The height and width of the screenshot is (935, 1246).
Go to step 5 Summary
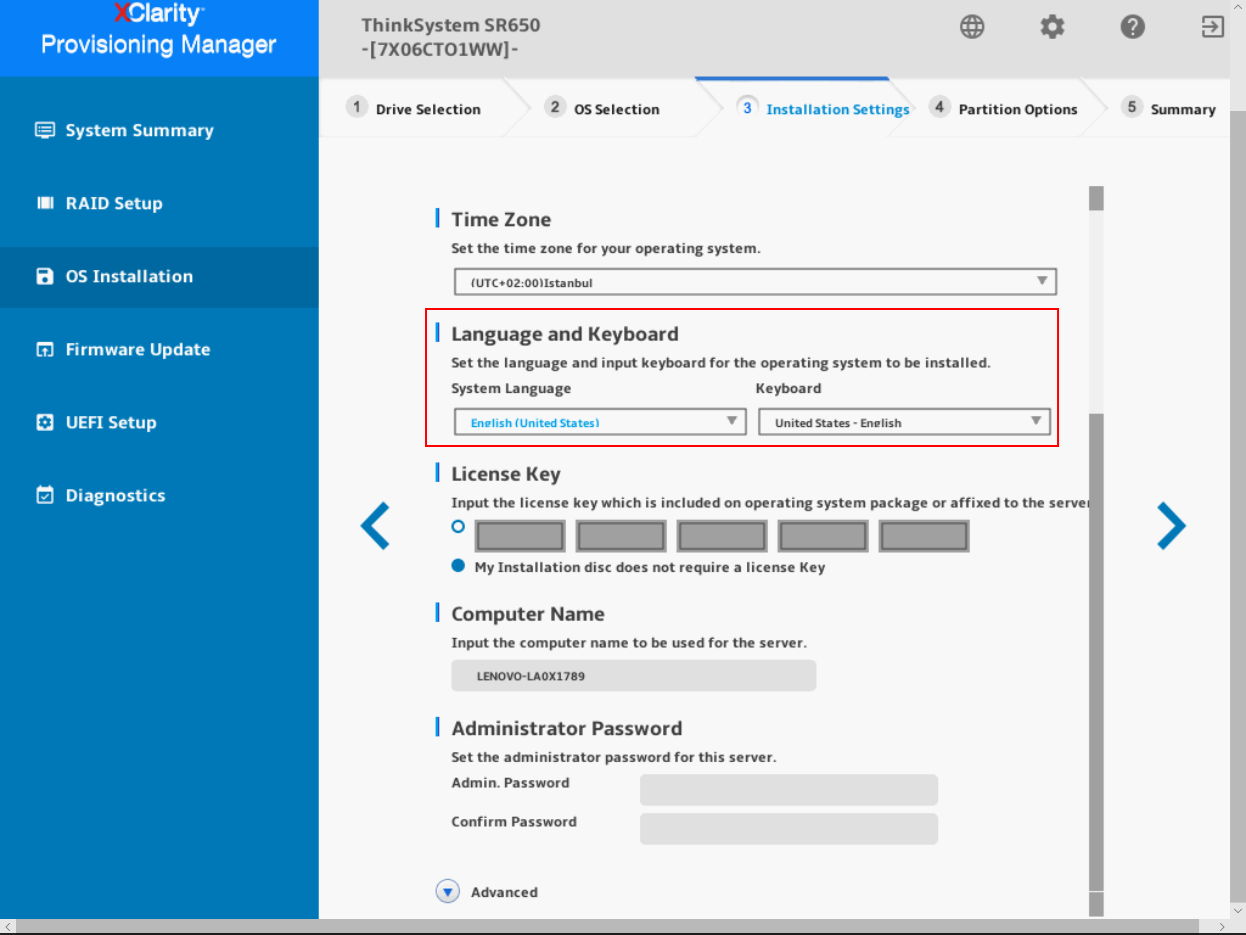1168,108
